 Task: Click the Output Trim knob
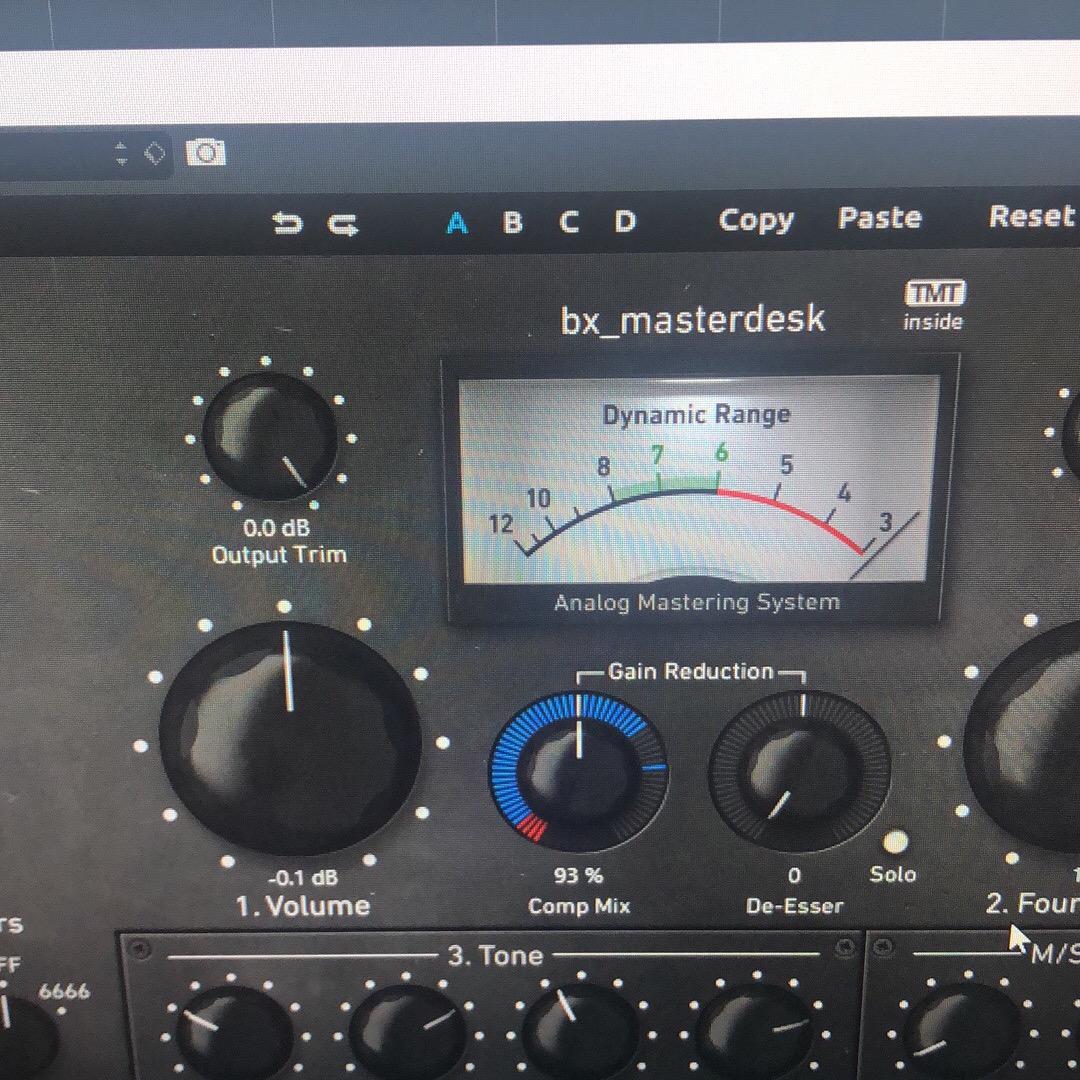[269, 437]
